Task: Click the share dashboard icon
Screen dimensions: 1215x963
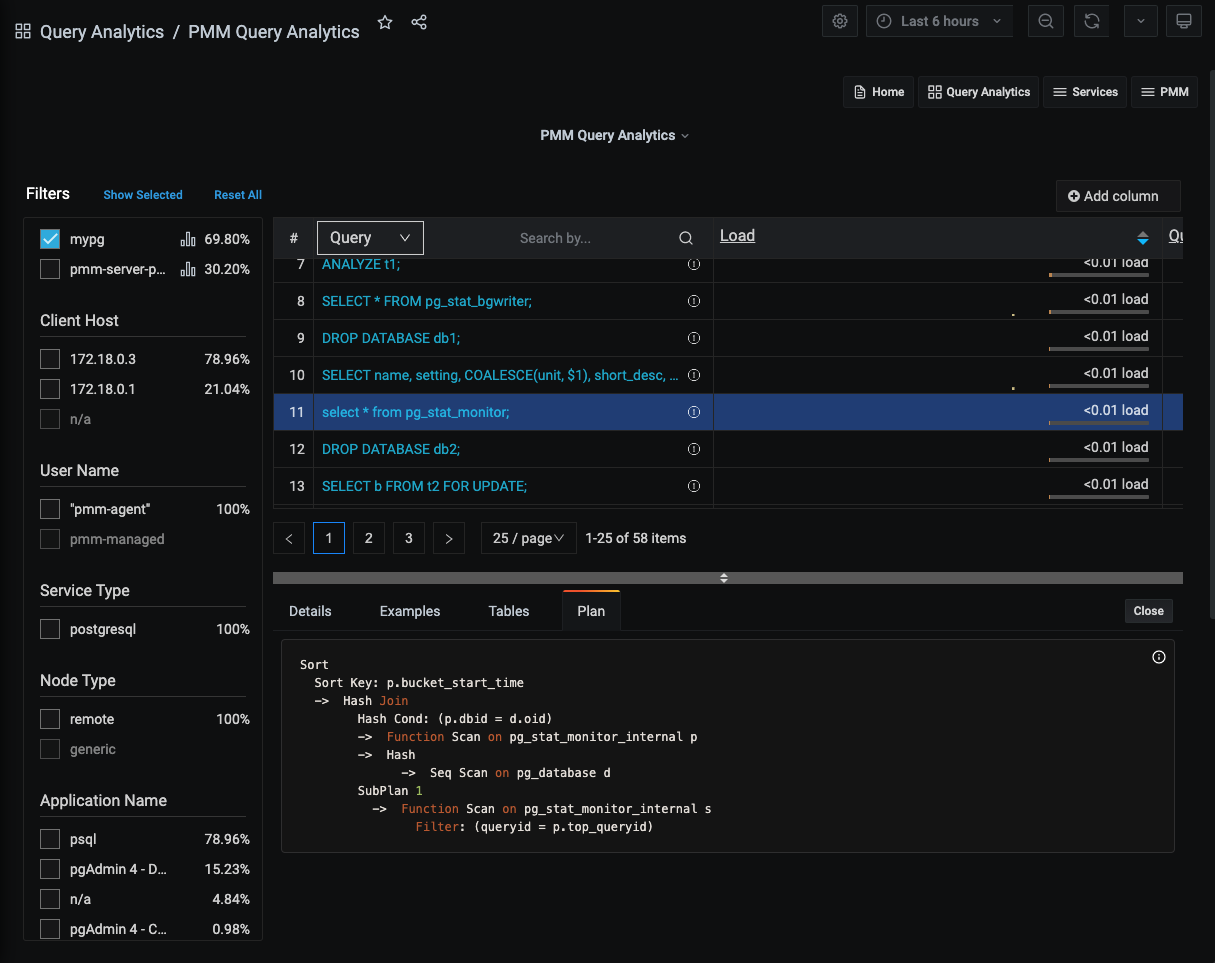Action: pyautogui.click(x=419, y=22)
